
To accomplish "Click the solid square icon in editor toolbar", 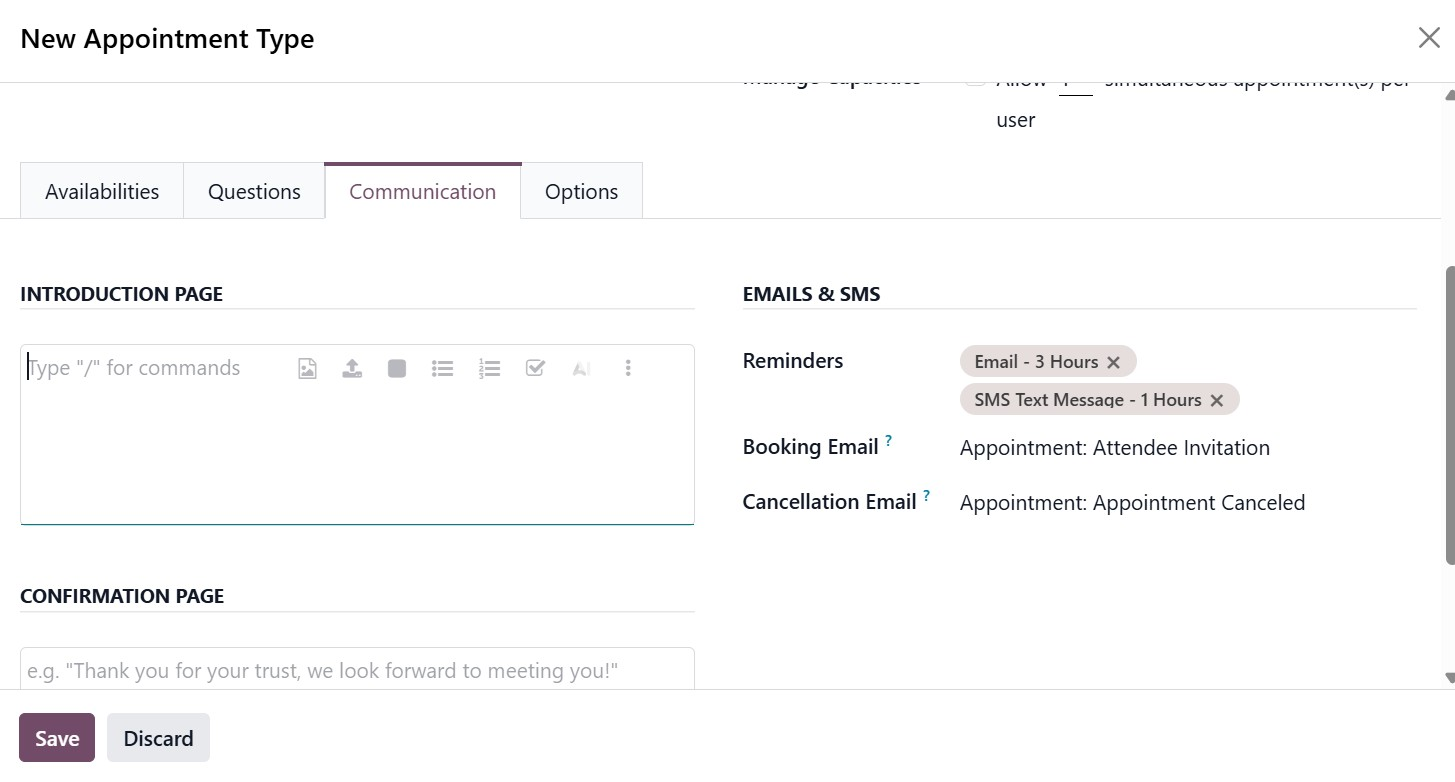I will pyautogui.click(x=397, y=369).
